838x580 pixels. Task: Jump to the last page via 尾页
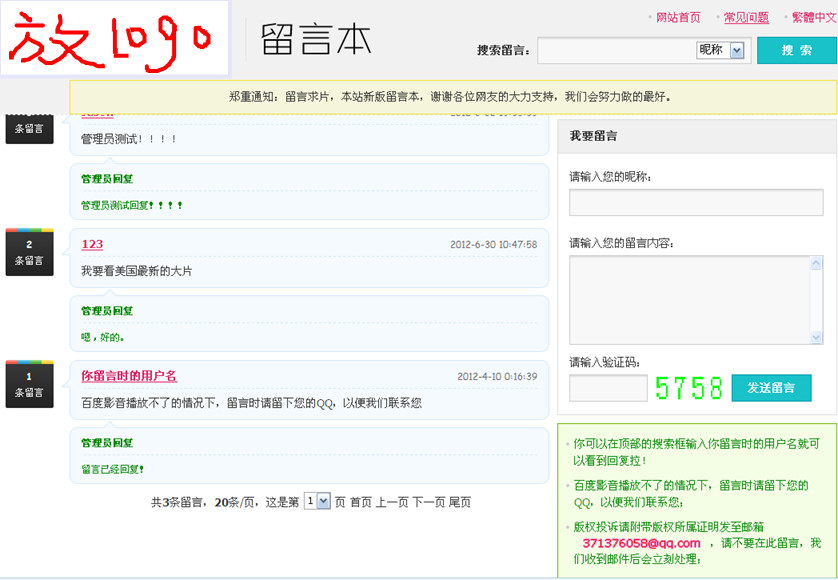point(461,500)
